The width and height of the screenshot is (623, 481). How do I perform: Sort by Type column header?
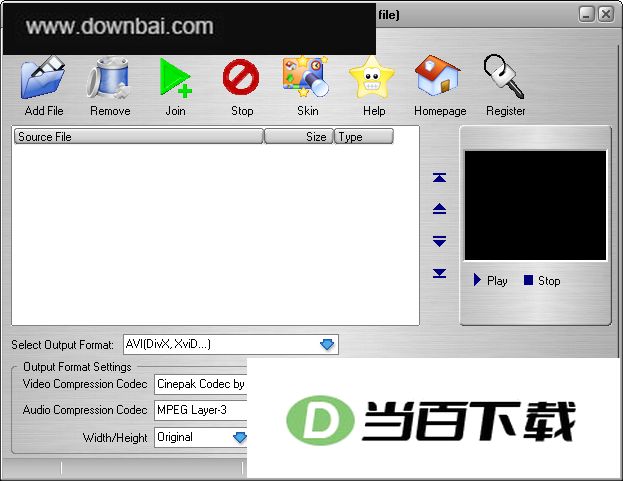point(364,137)
